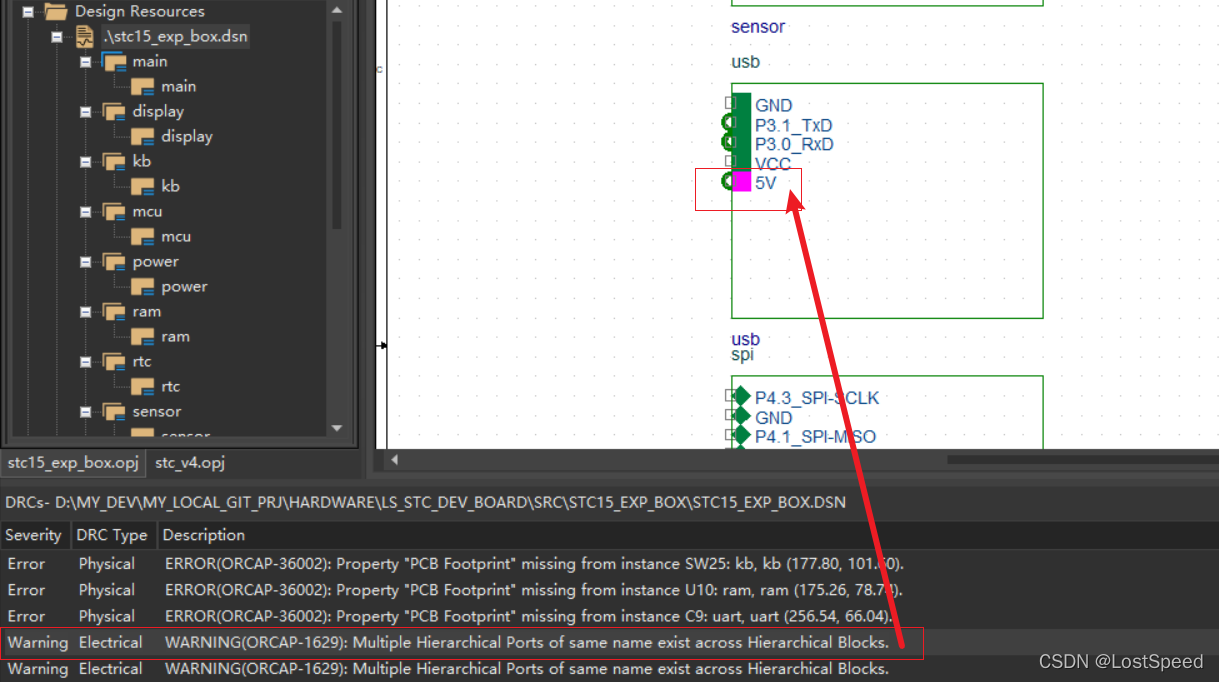This screenshot has width=1219, height=682.
Task: Select the P4.1_SPI-MISO diamond pin symbol
Action: pos(741,435)
